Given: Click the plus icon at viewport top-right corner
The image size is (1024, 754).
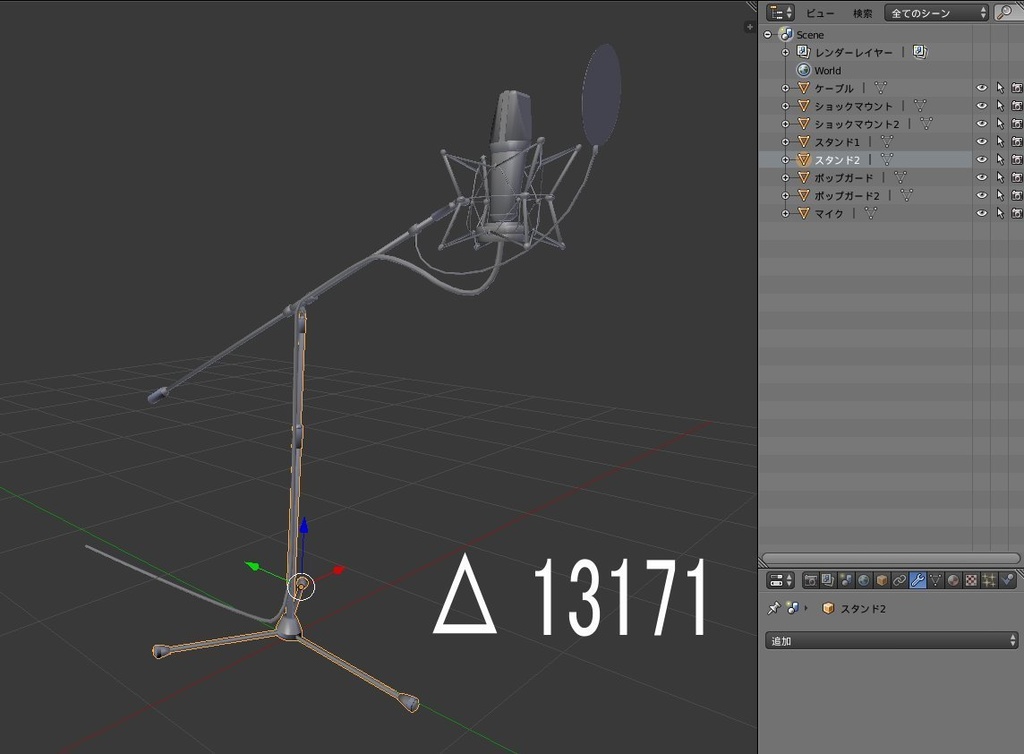Looking at the screenshot, I should point(750,27).
